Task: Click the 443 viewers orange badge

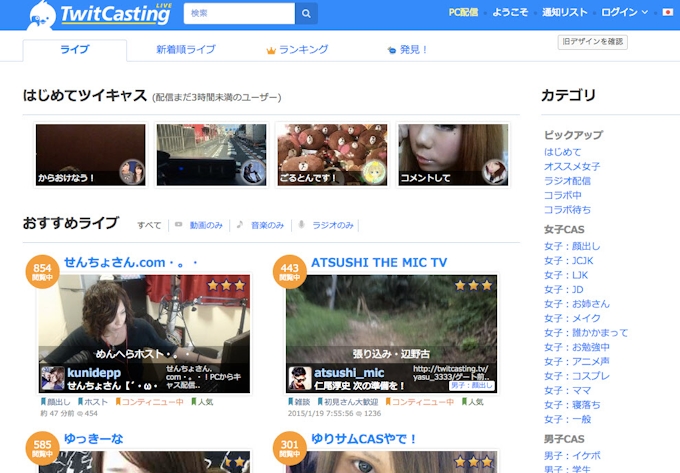Action: click(290, 273)
